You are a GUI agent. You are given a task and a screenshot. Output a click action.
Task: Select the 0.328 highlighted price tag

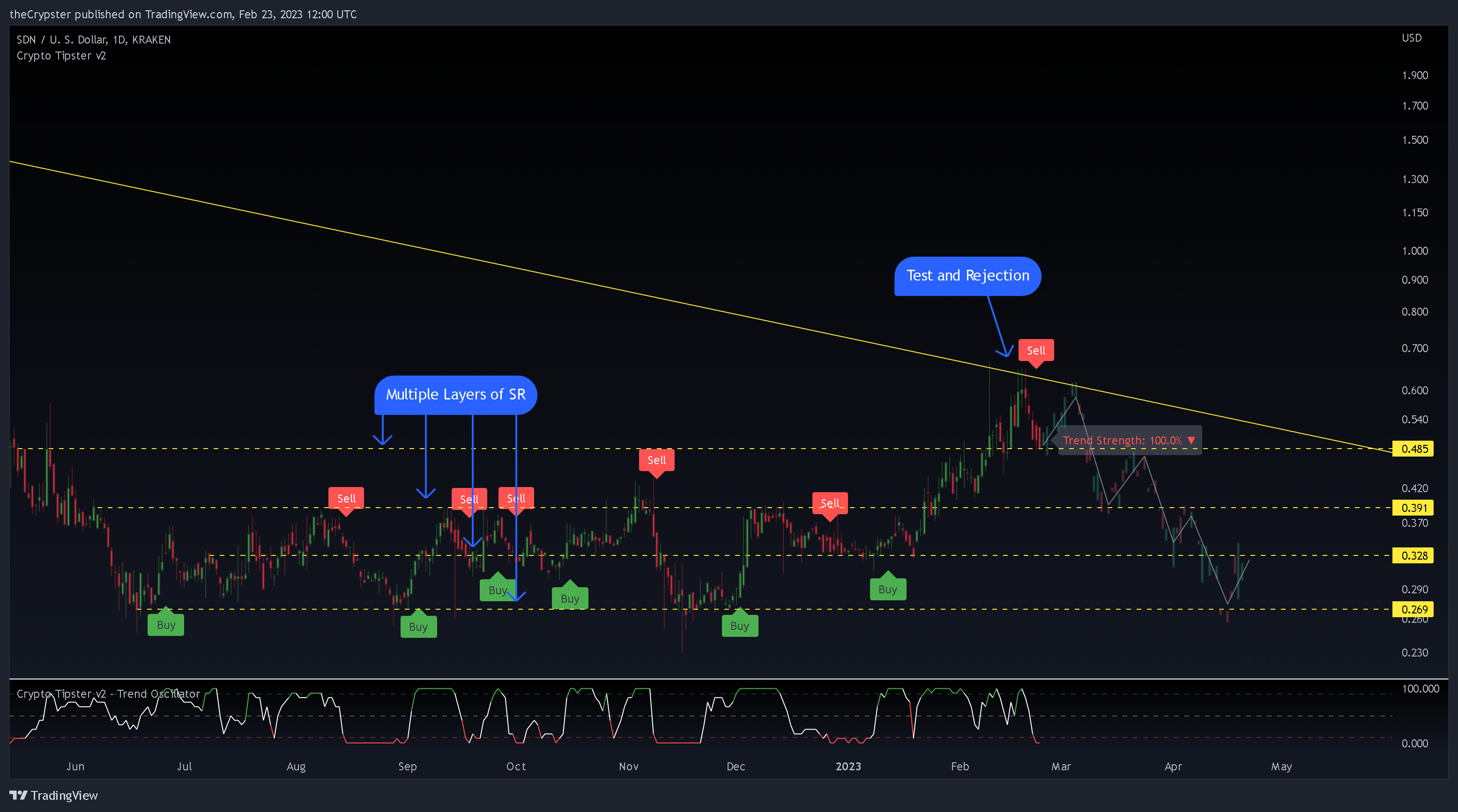click(1413, 555)
